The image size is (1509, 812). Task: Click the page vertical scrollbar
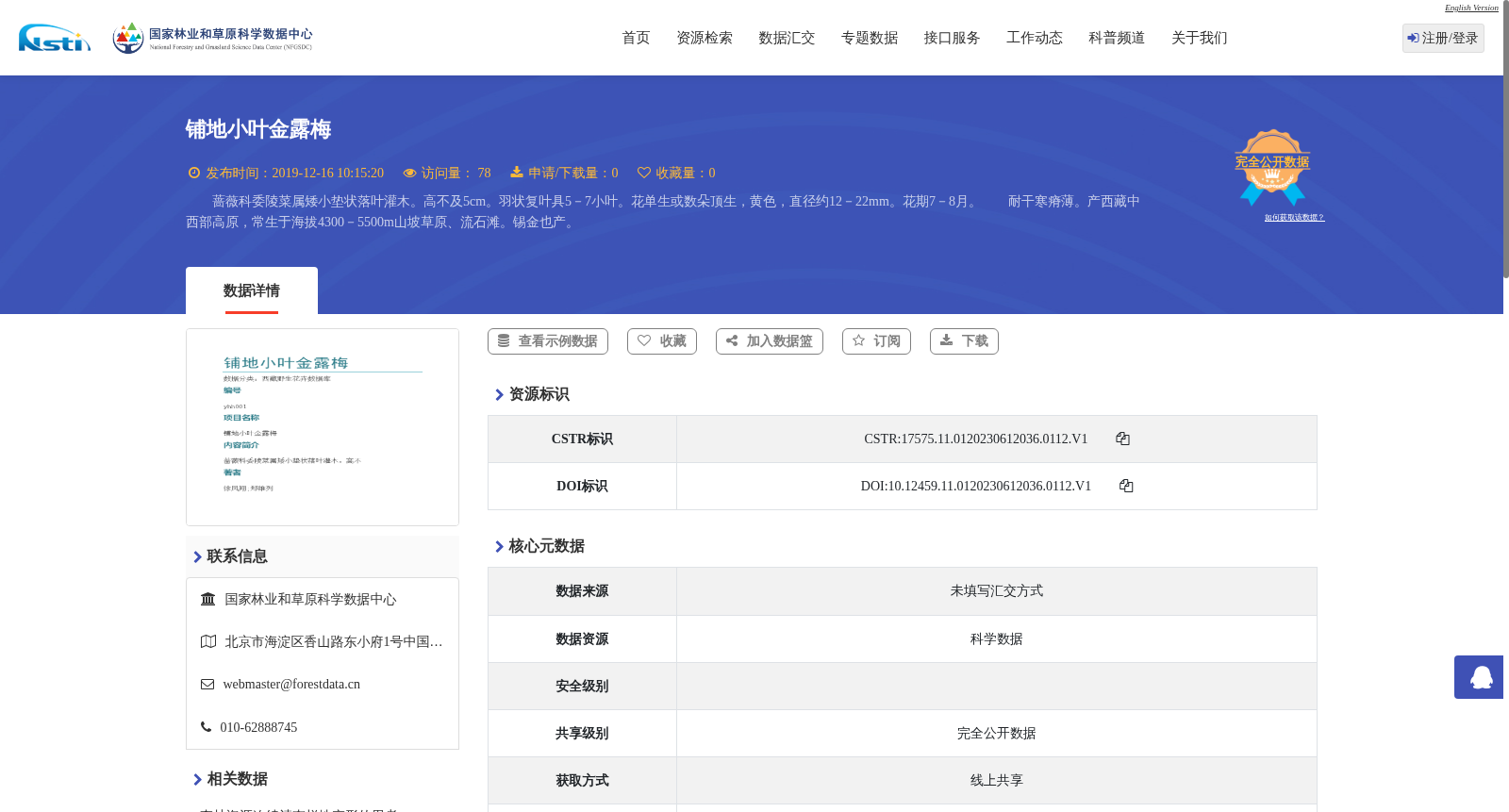click(1506, 140)
